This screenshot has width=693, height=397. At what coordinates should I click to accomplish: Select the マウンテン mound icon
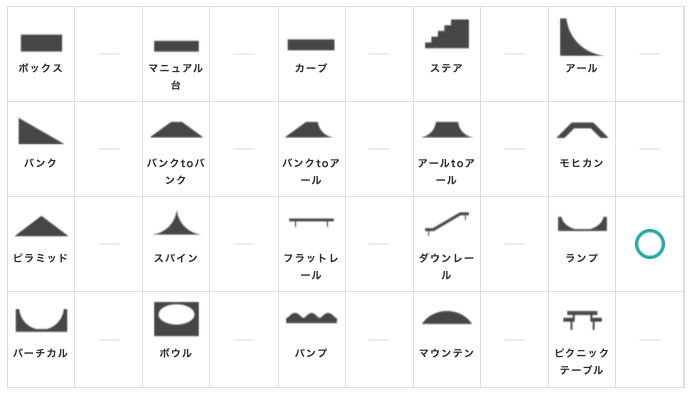(x=447, y=317)
